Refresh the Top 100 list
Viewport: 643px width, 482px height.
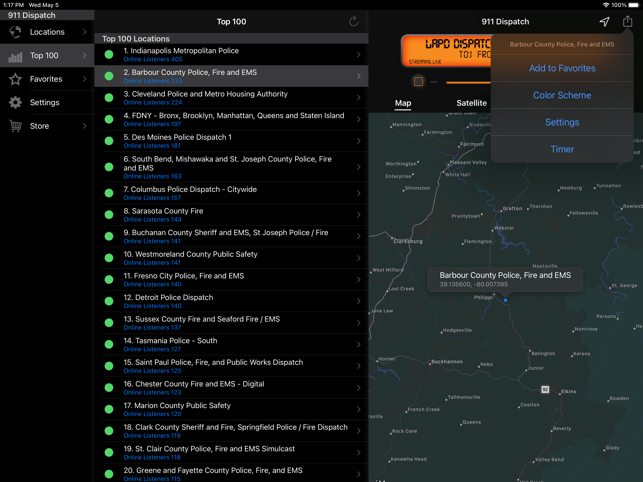pos(353,21)
